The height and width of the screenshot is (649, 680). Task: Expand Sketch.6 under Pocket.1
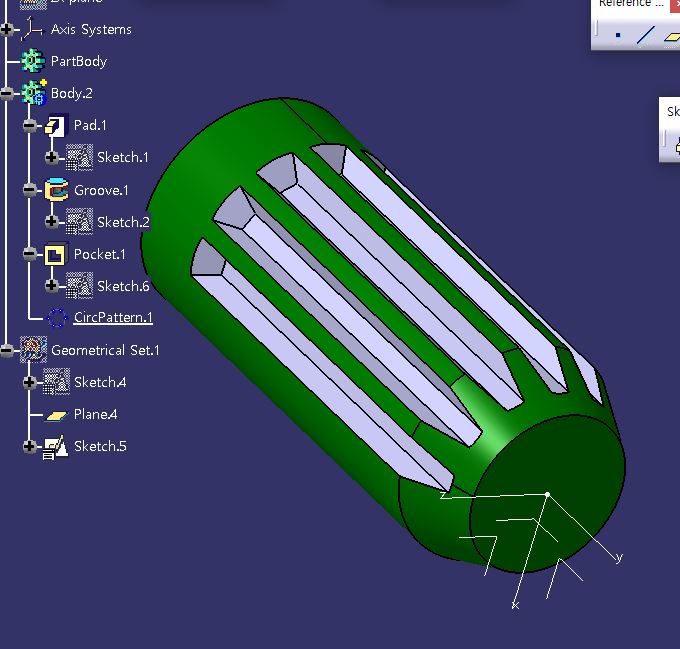click(52, 285)
